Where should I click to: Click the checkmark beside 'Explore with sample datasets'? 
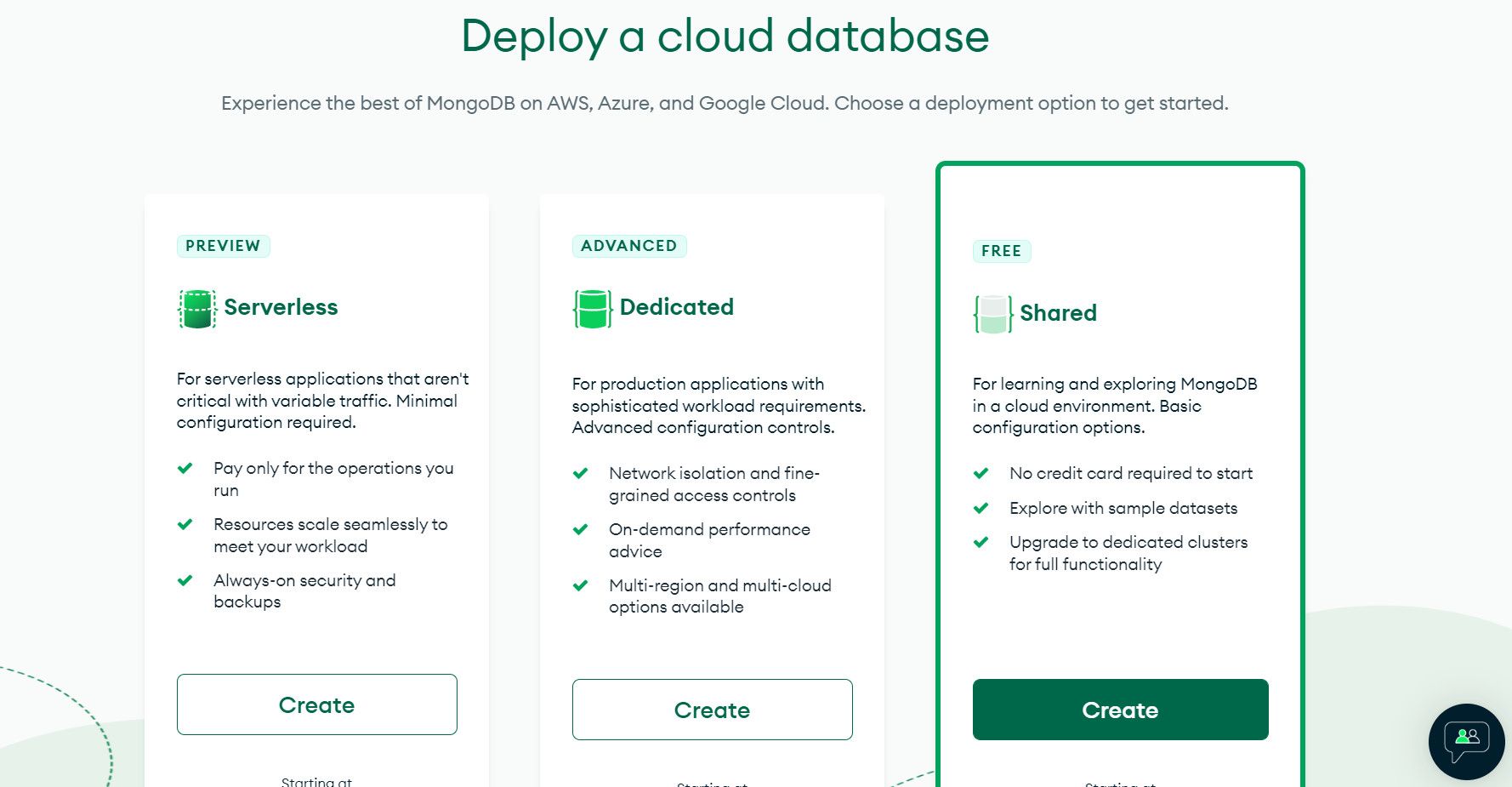click(x=983, y=507)
